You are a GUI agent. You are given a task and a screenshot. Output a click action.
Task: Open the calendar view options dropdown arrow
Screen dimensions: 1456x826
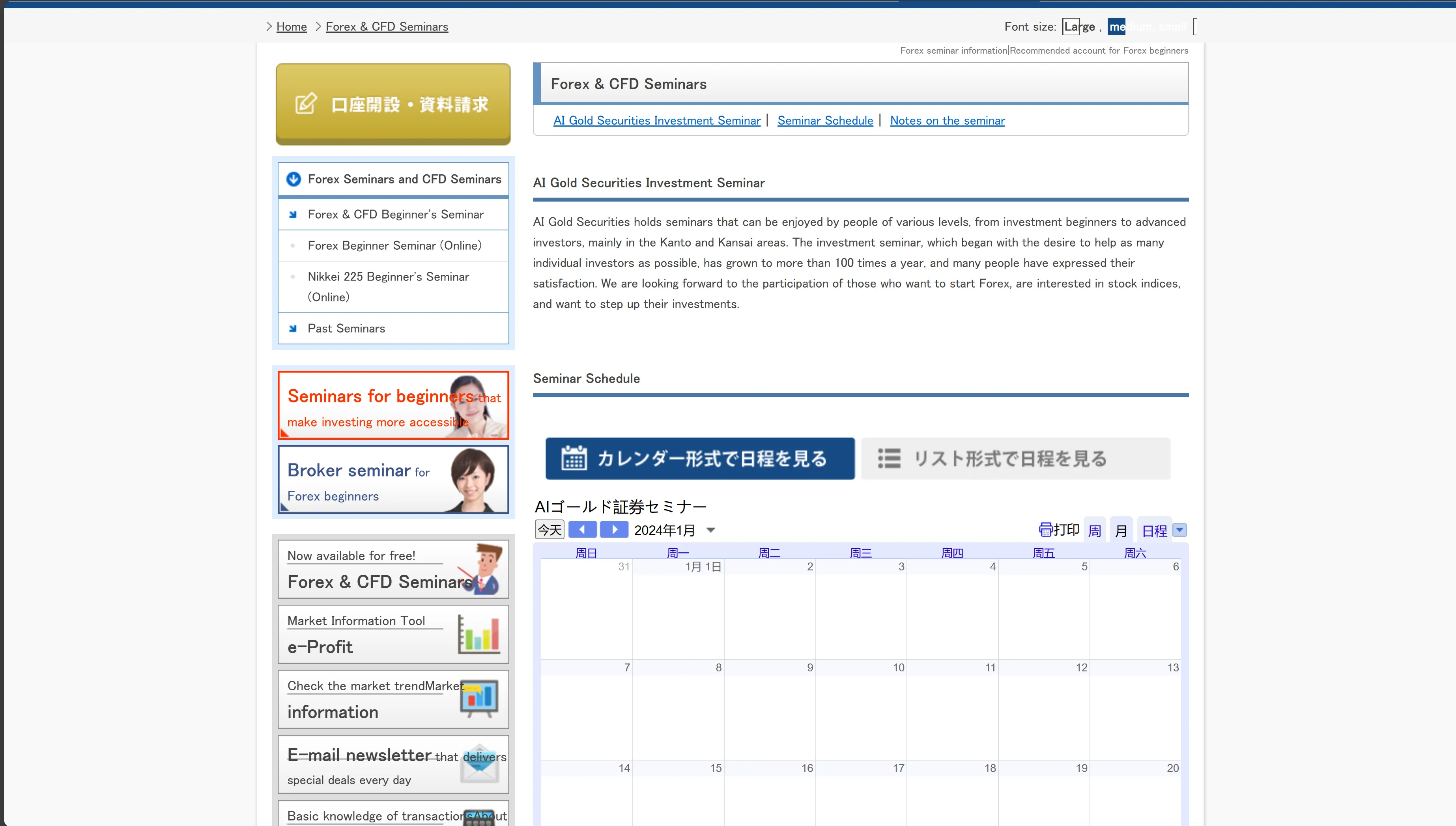1180,531
